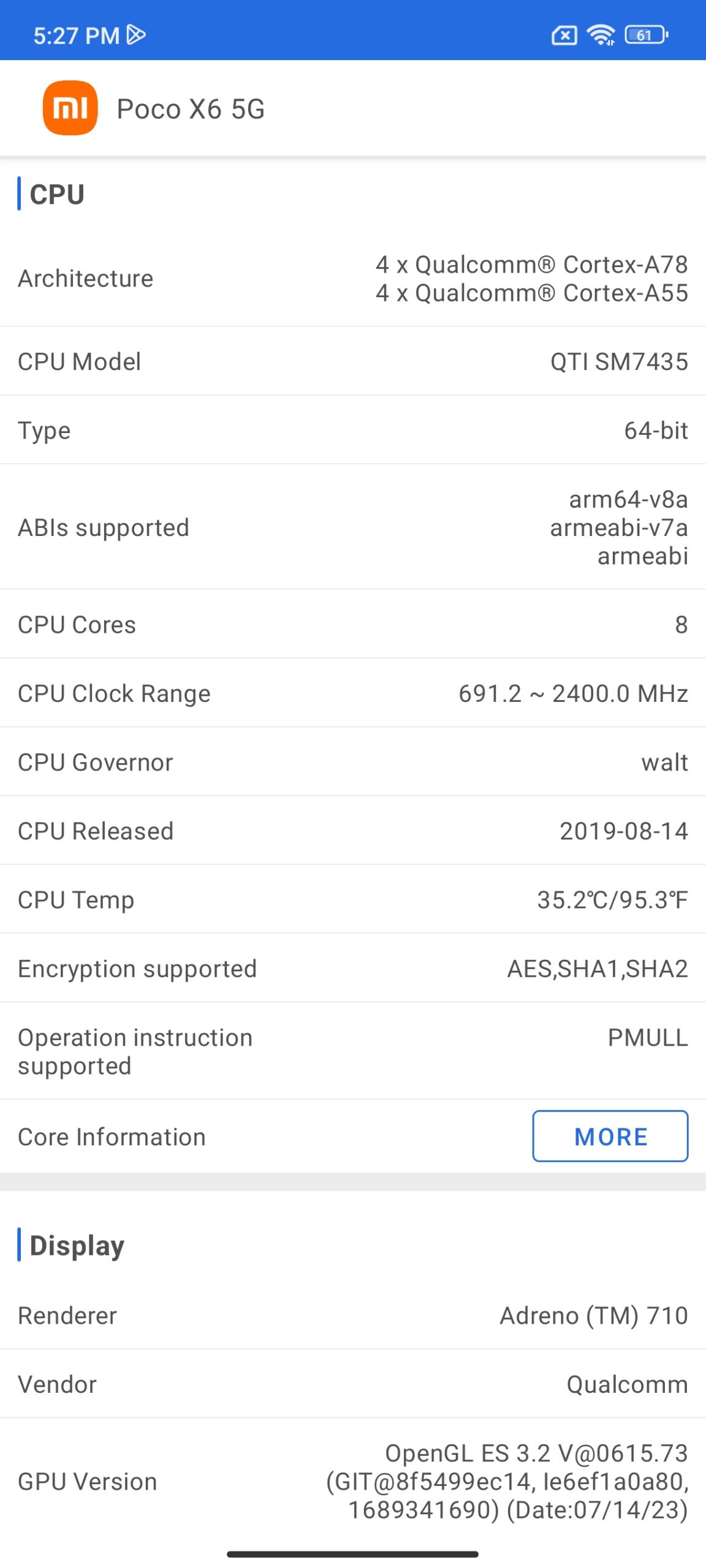Tap the CPU Clock Range entry

coord(353,693)
